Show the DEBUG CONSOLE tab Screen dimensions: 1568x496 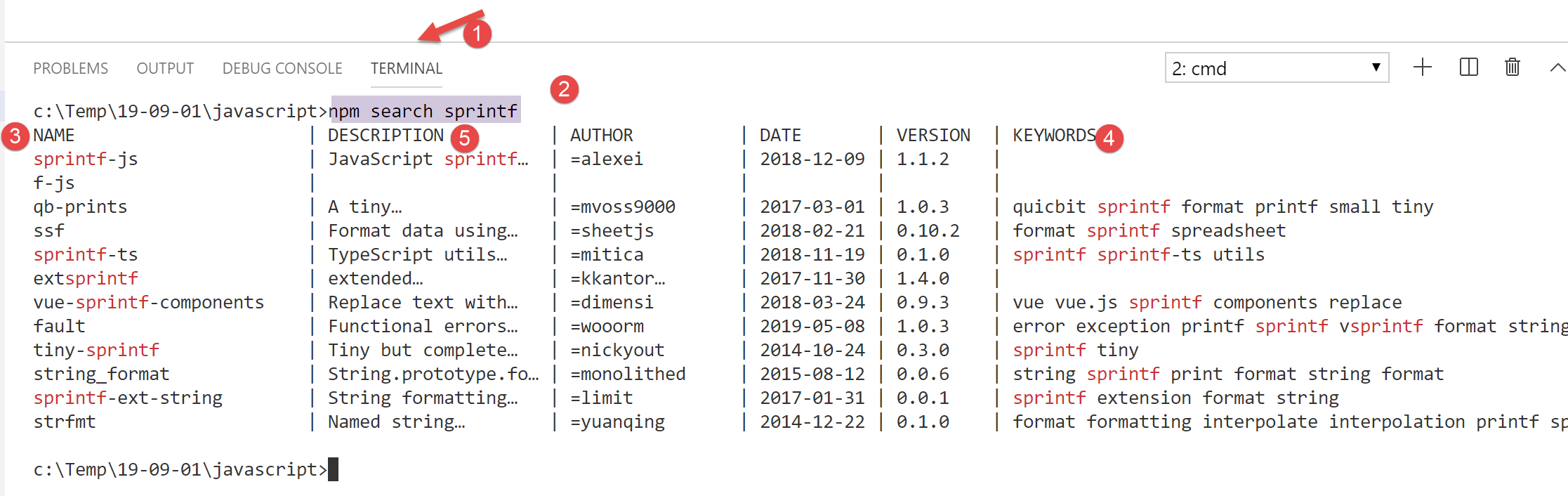click(282, 69)
